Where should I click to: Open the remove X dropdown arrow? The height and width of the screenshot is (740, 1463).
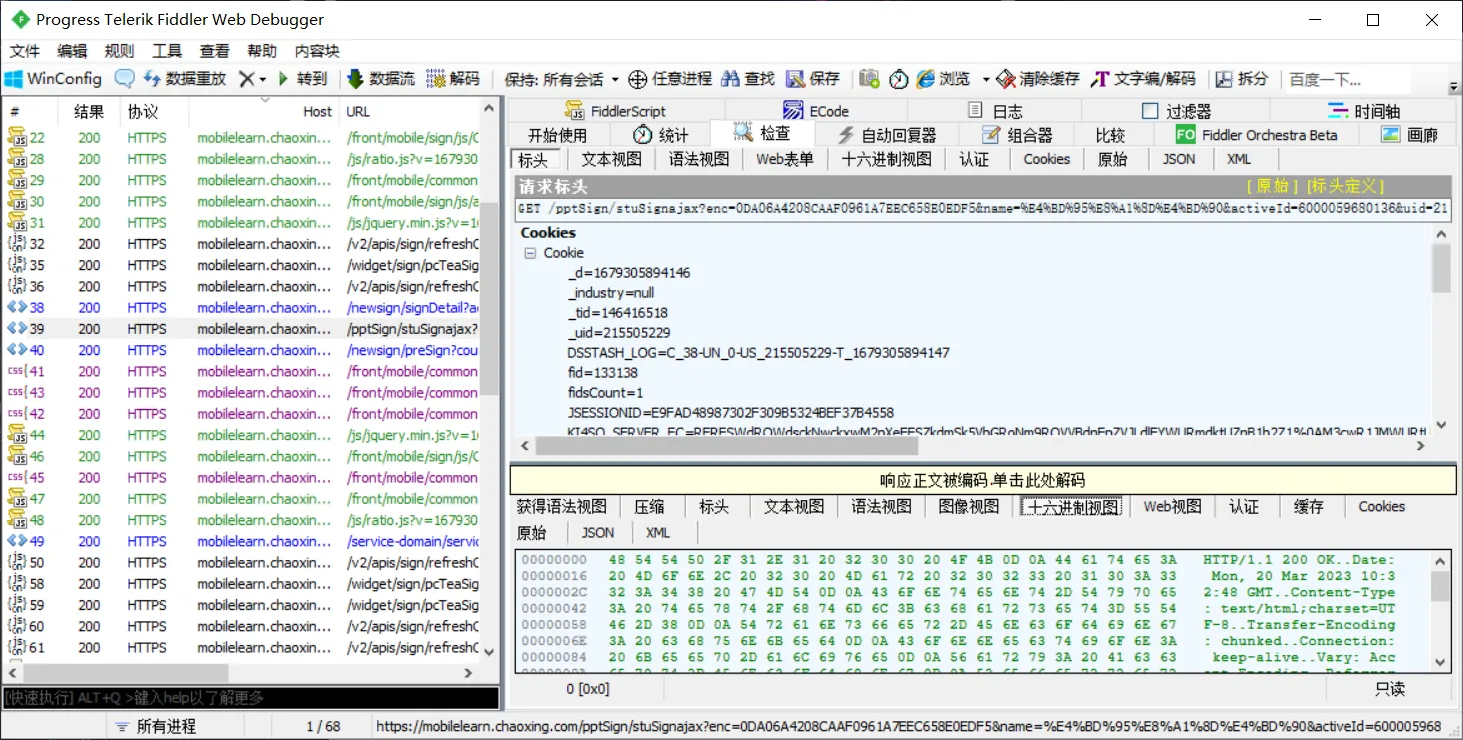pos(263,79)
